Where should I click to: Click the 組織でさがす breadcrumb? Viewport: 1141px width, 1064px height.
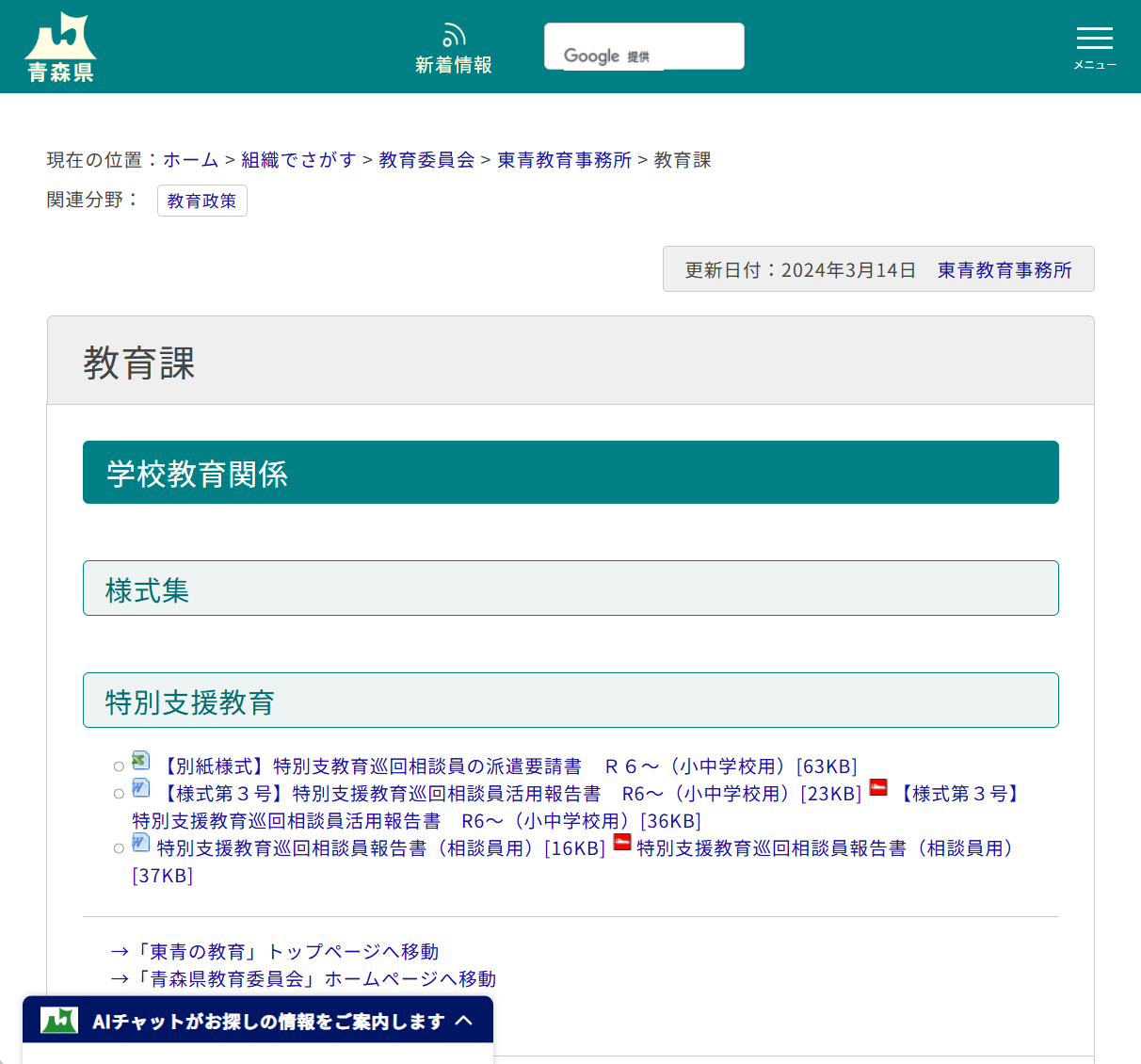(298, 160)
